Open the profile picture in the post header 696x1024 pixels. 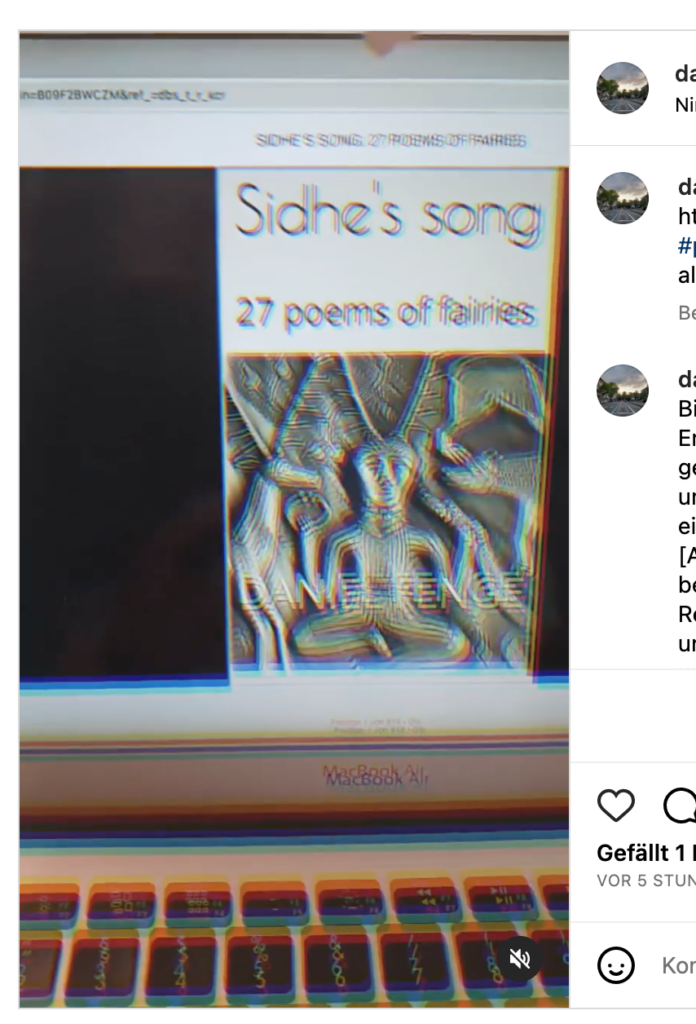click(x=622, y=88)
